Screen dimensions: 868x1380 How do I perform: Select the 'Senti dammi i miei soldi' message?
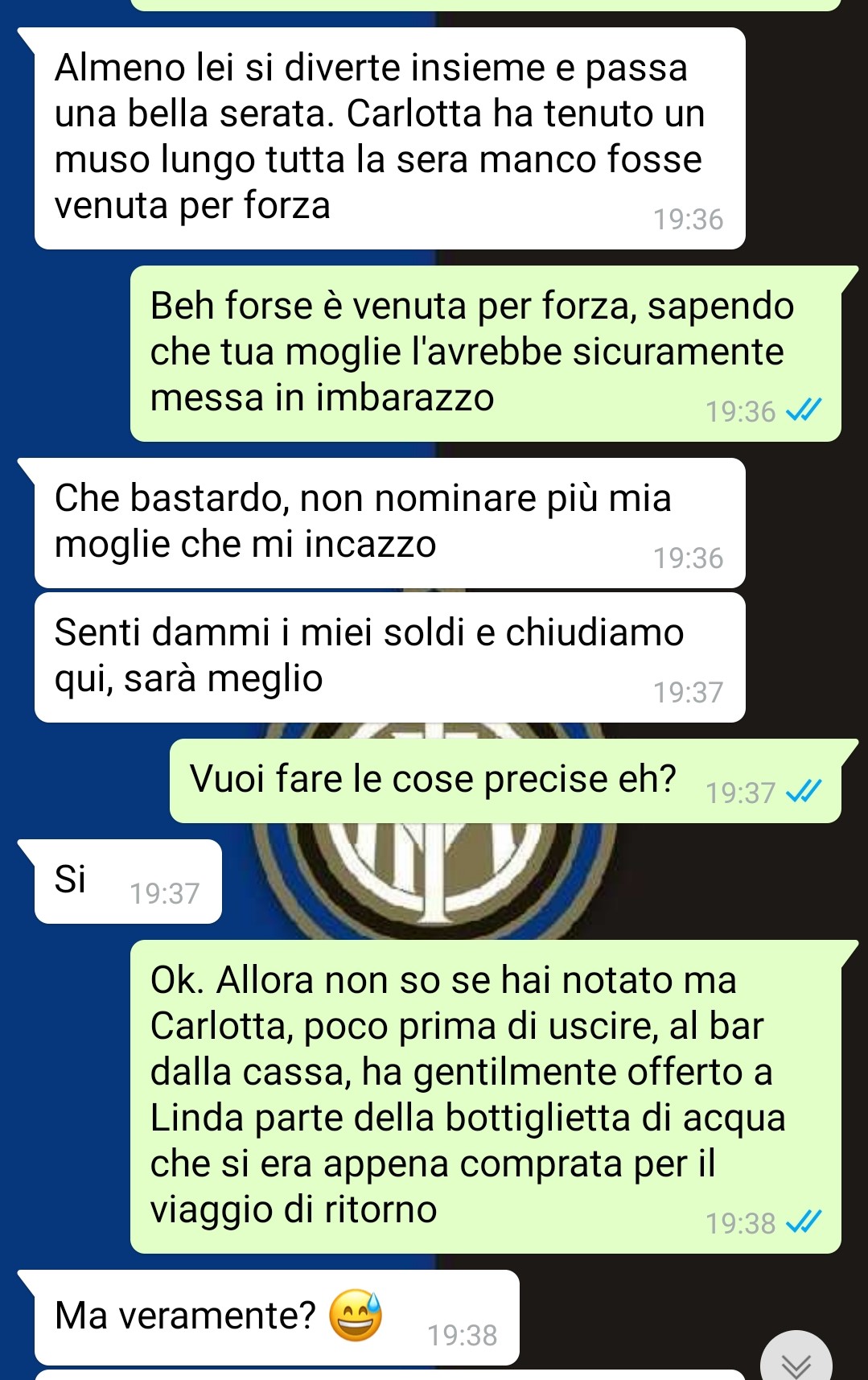click(389, 657)
